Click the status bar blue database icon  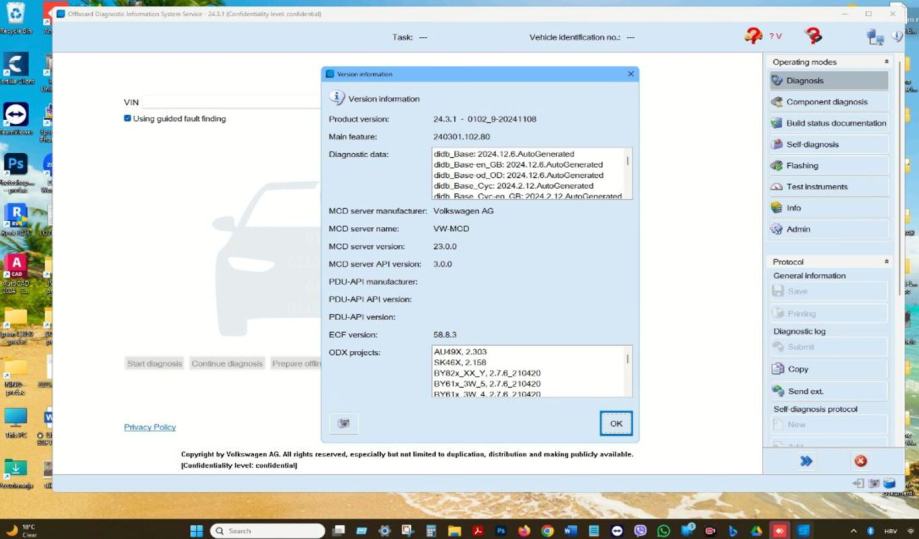[x=890, y=483]
